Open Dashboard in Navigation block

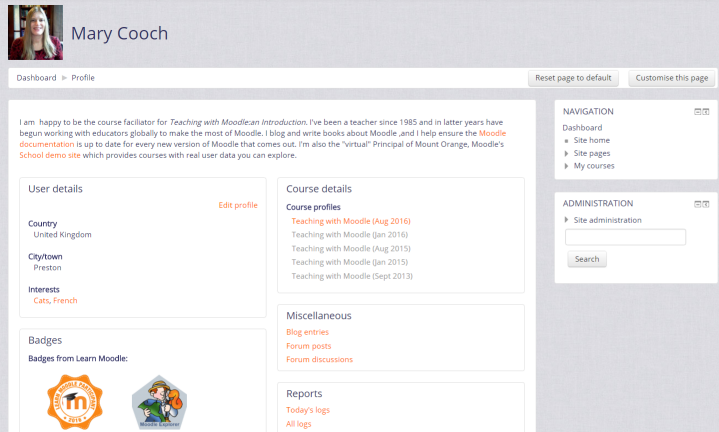coord(582,127)
